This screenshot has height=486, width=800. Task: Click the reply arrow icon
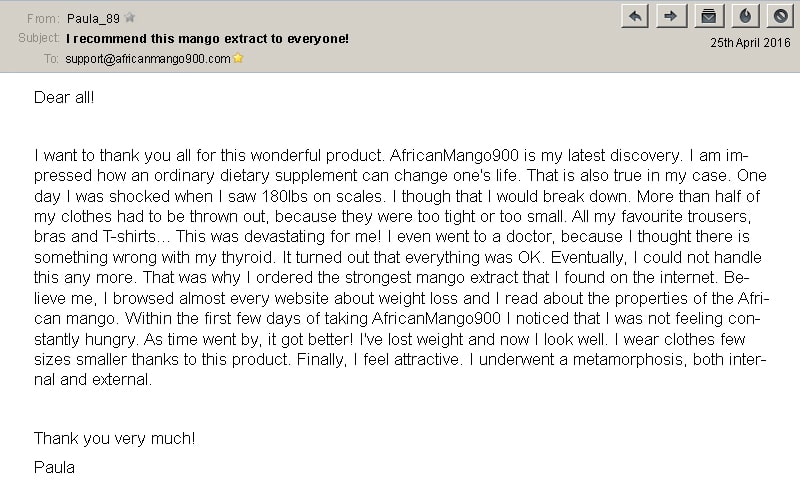tap(635, 16)
